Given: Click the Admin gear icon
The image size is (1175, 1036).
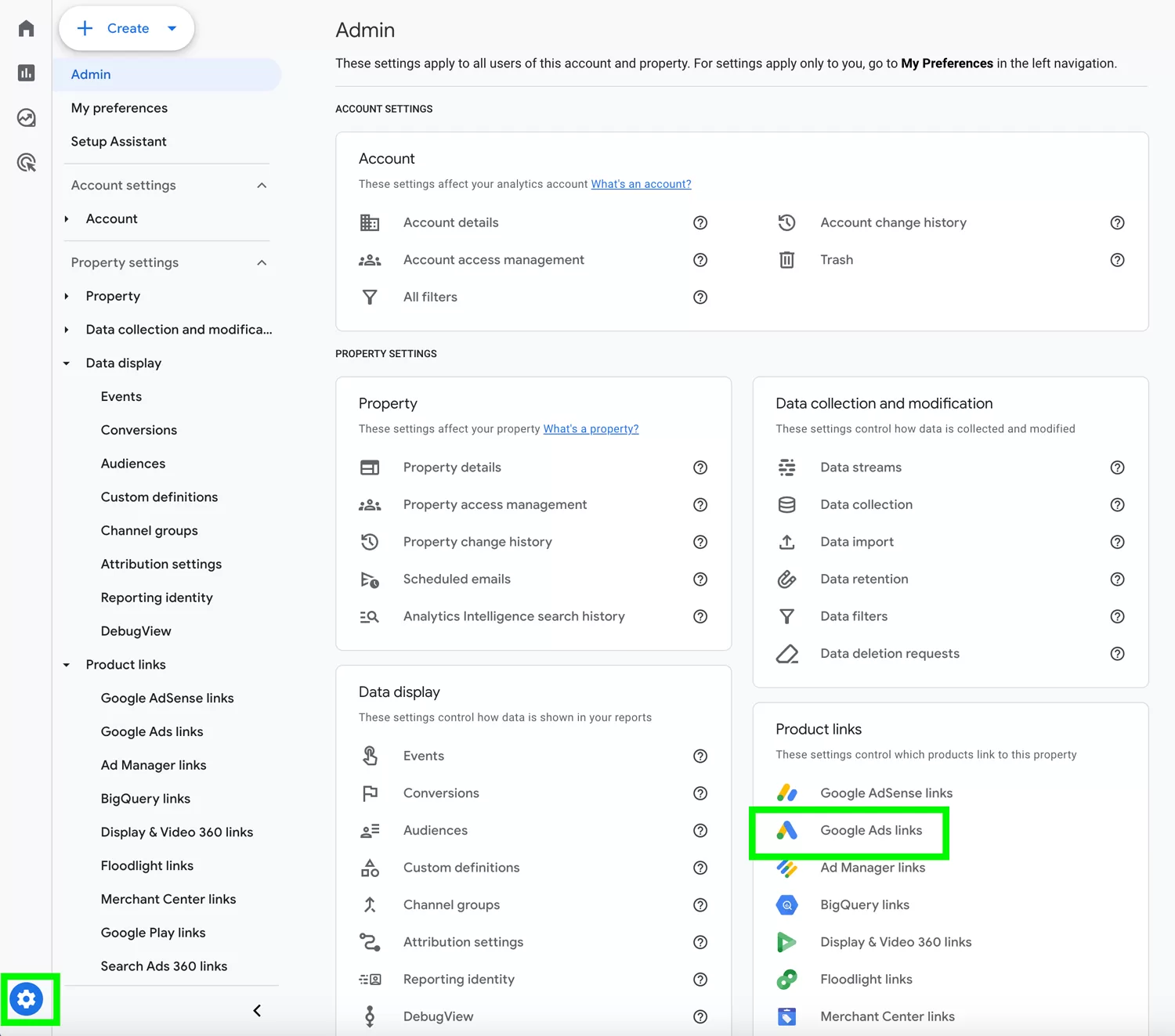Looking at the screenshot, I should (27, 999).
